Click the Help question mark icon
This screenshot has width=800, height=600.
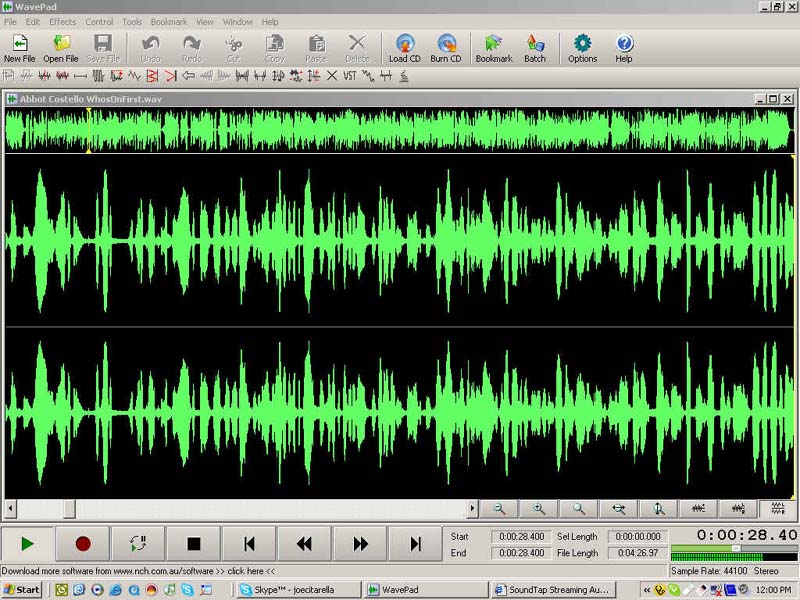click(x=623, y=48)
